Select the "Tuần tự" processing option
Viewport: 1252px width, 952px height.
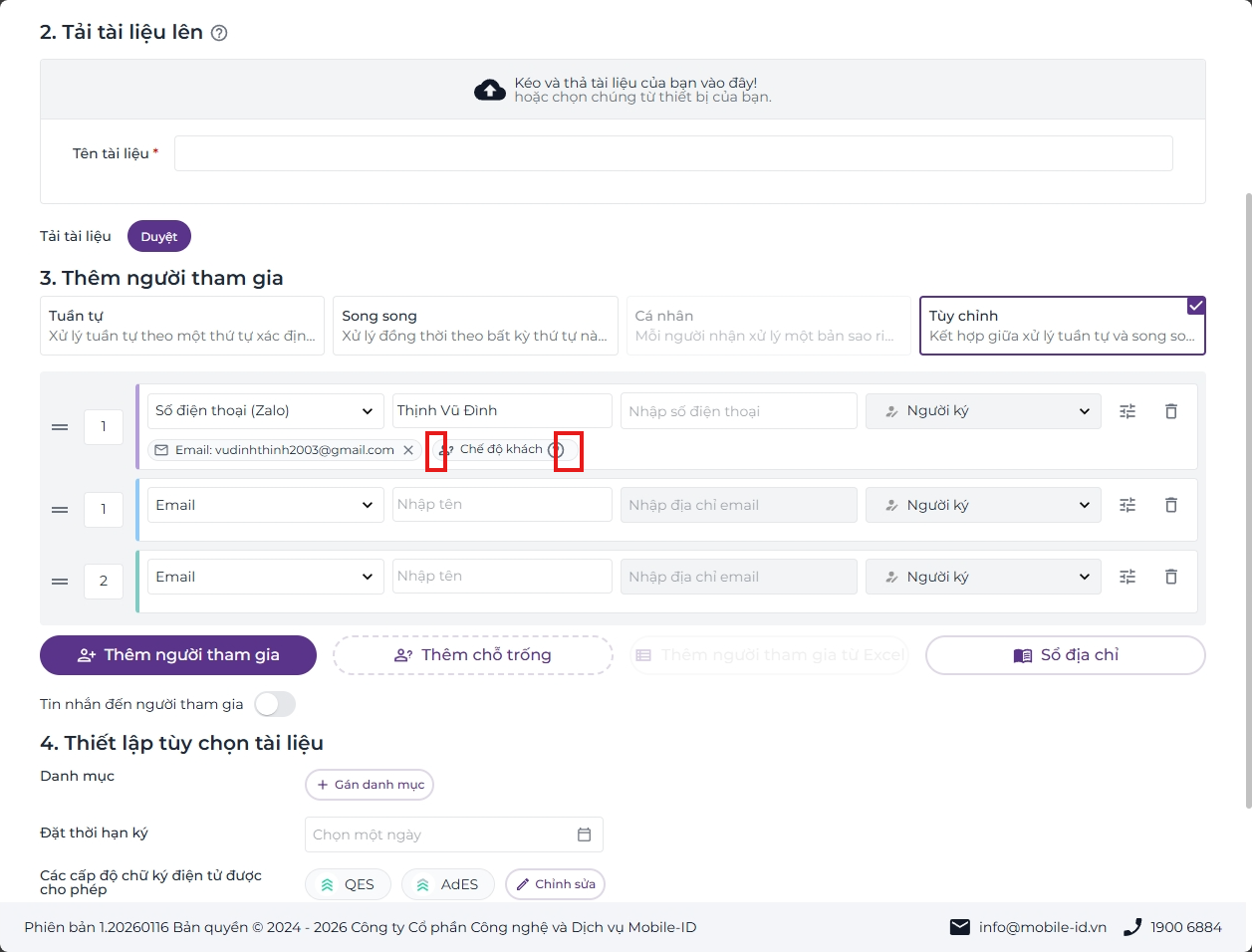click(182, 326)
